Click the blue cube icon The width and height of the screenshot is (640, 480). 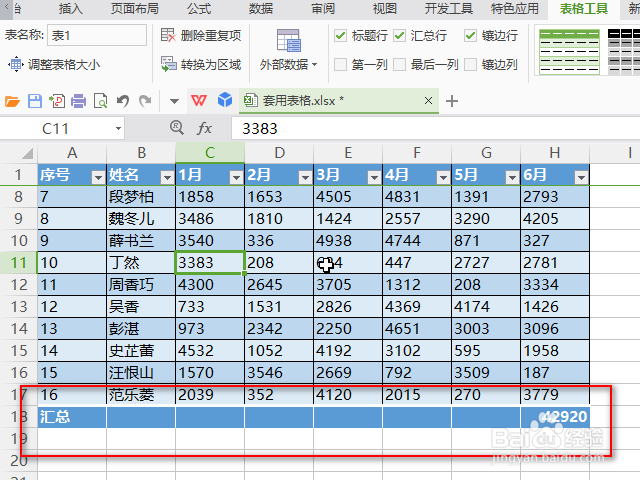click(x=224, y=100)
